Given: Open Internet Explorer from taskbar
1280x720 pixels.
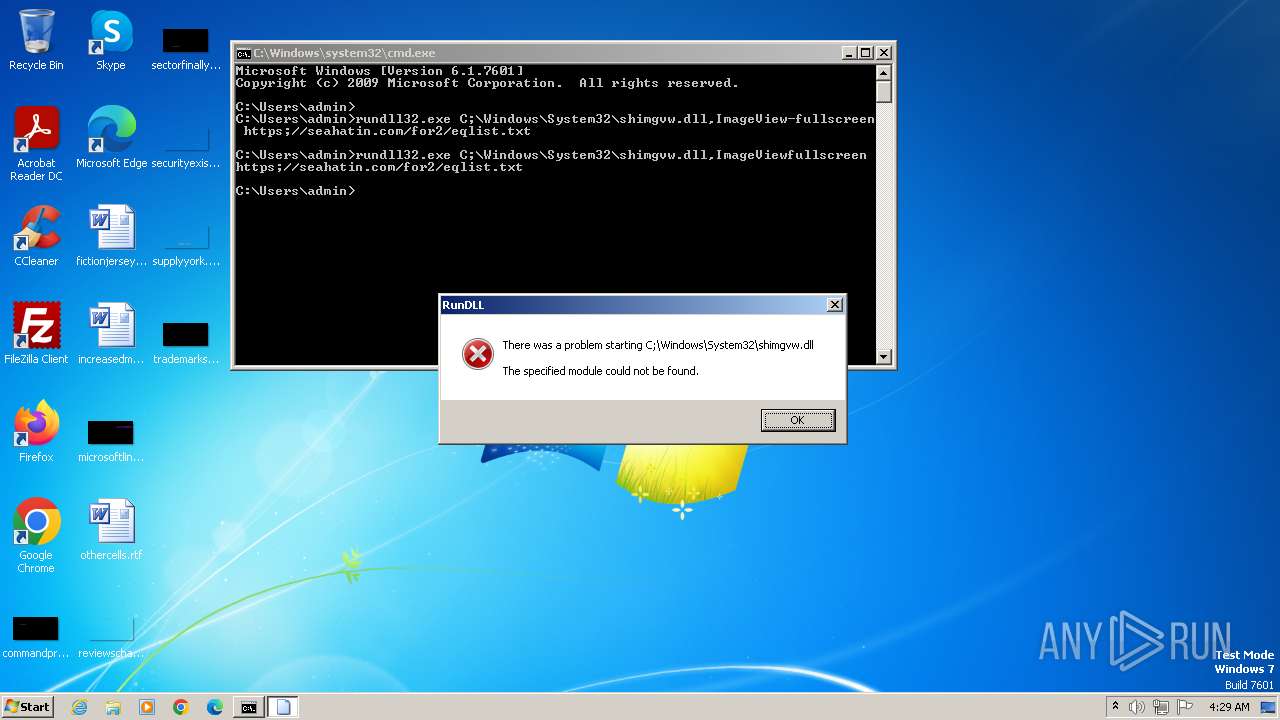Looking at the screenshot, I should pyautogui.click(x=79, y=707).
